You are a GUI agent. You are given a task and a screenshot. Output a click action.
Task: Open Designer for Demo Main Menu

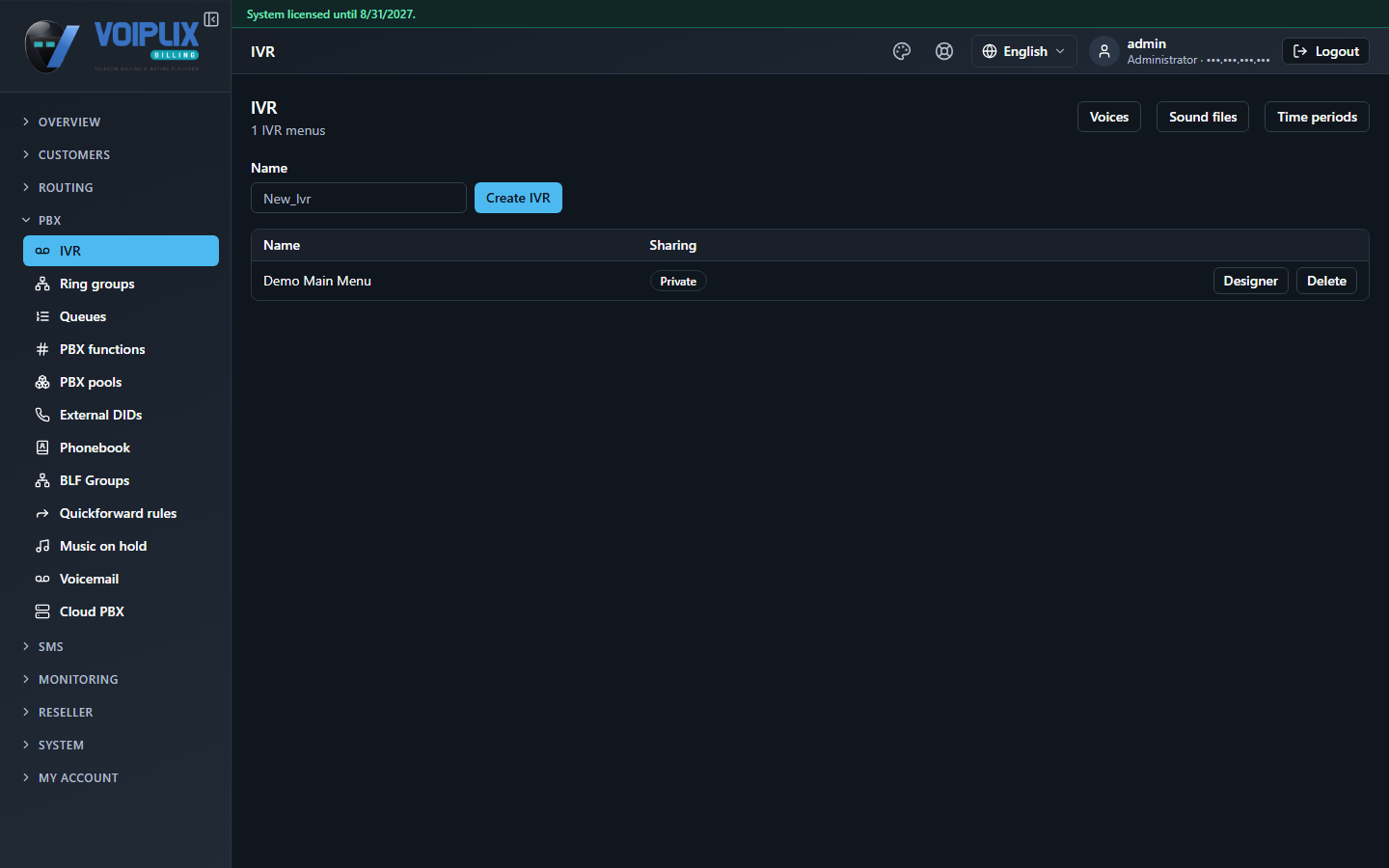[x=1250, y=281]
